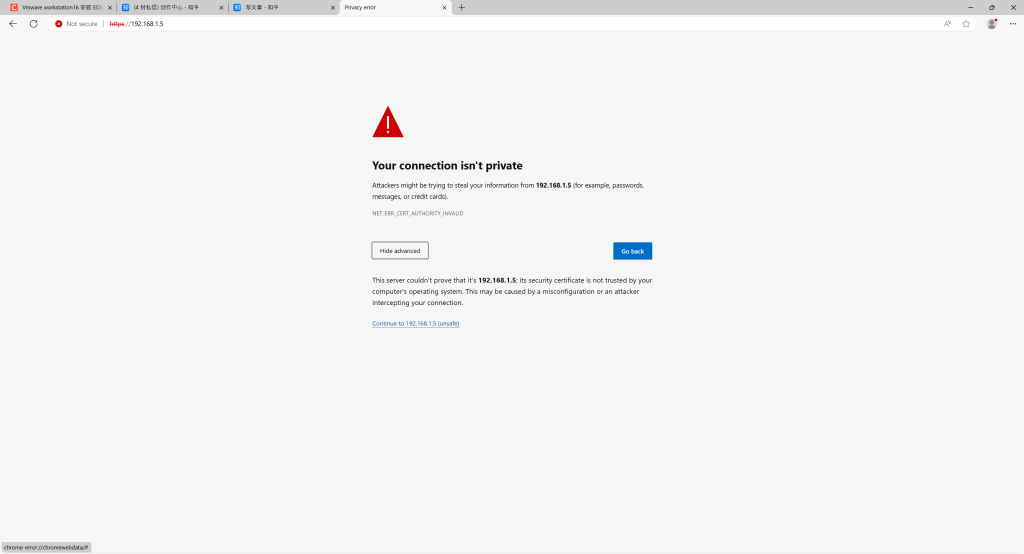Image resolution: width=1024 pixels, height=554 pixels.
Task: Follow Continue to 192.168.1.5 (unsafe) link
Action: [415, 323]
